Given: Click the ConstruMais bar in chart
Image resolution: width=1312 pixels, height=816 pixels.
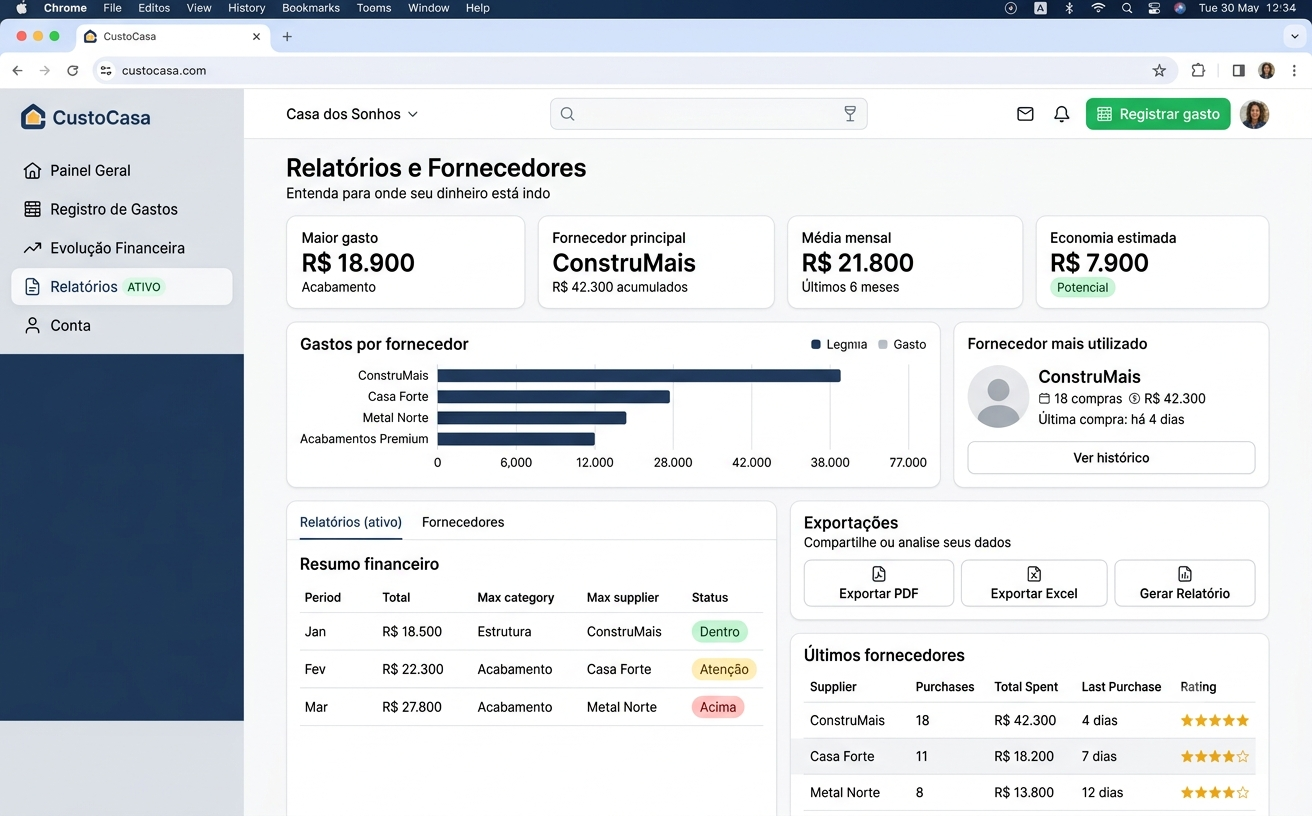Looking at the screenshot, I should click(x=639, y=376).
